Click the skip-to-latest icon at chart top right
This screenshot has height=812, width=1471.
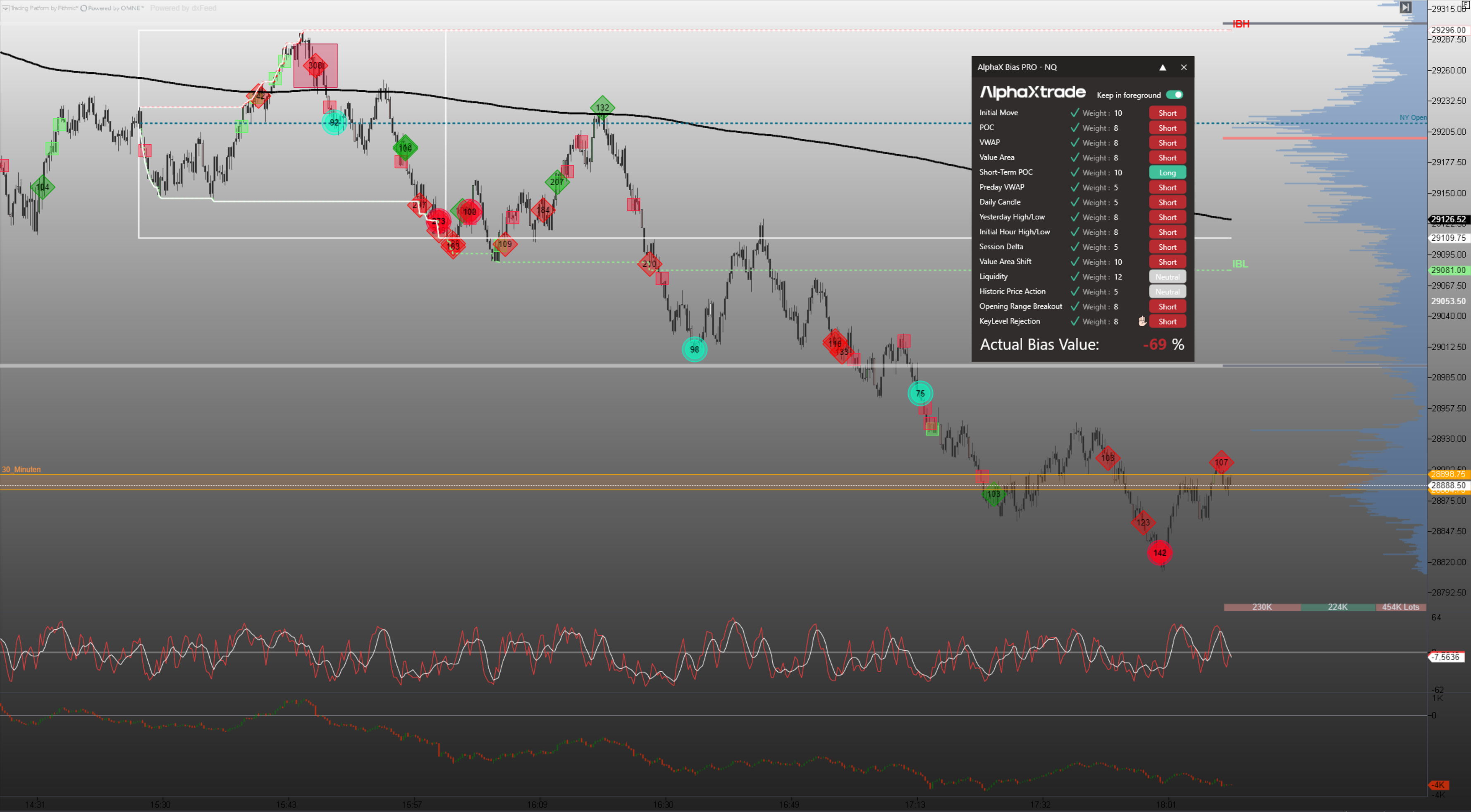pyautogui.click(x=1405, y=7)
